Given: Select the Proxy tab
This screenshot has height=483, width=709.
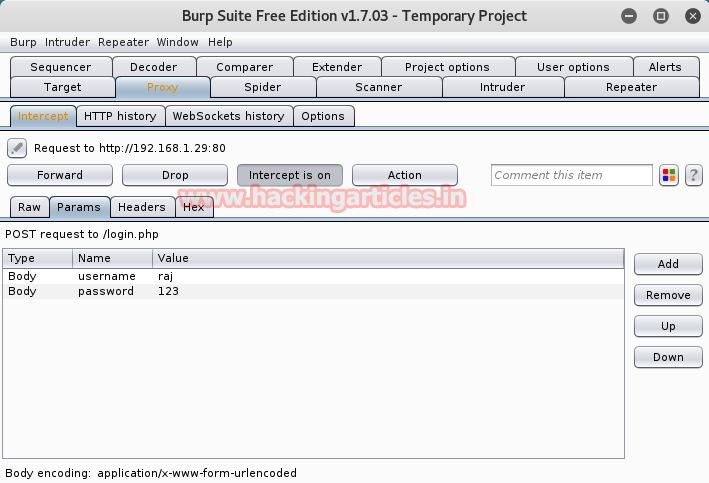Looking at the screenshot, I should [x=163, y=87].
